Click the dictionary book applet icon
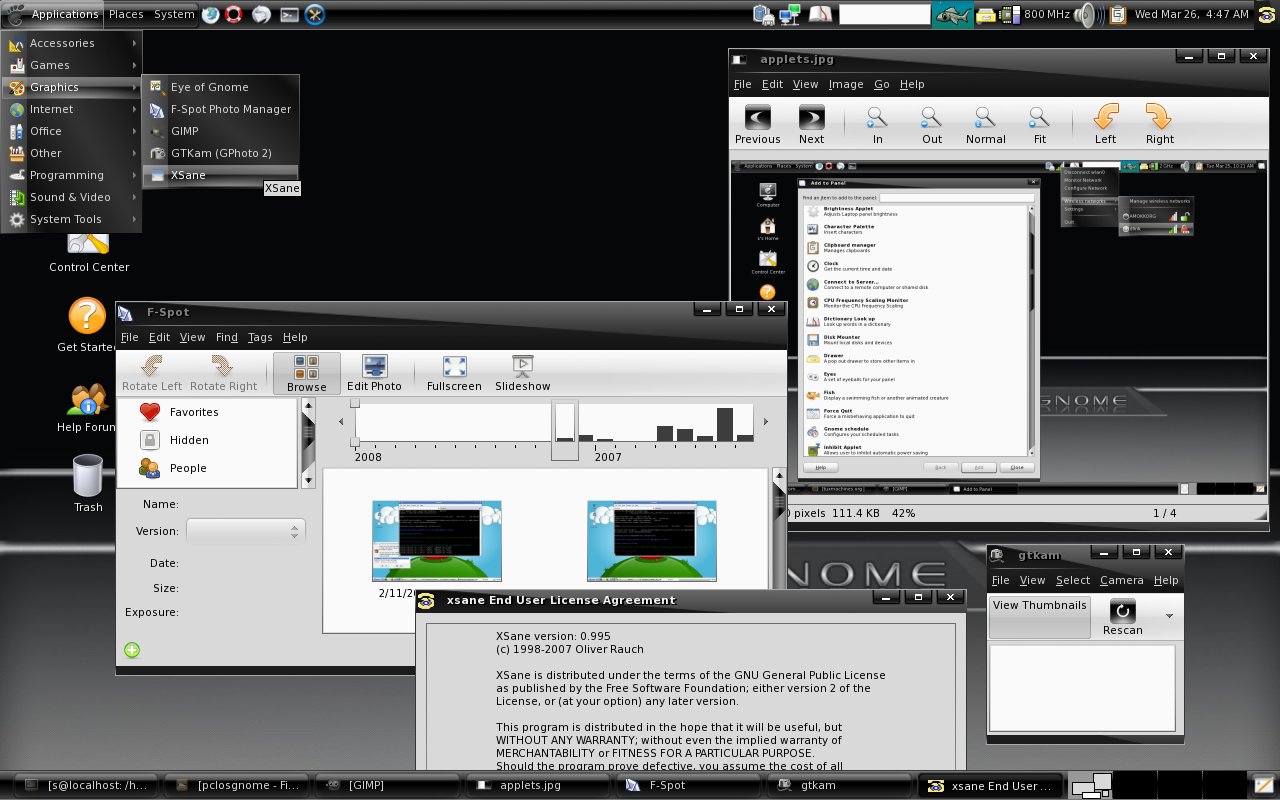 [x=821, y=14]
